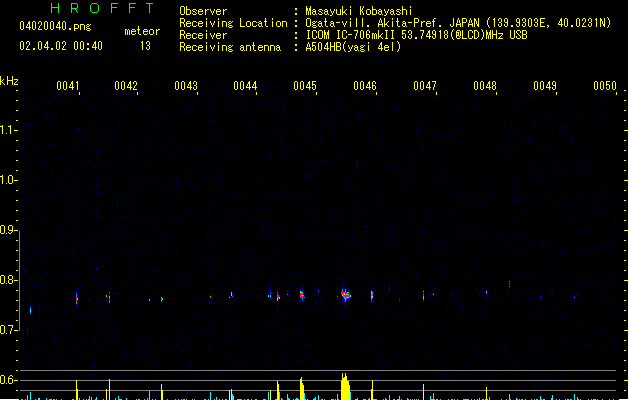The width and height of the screenshot is (629, 400).
Task: Click the 1.1 kHz frequency label
Action: point(8,130)
